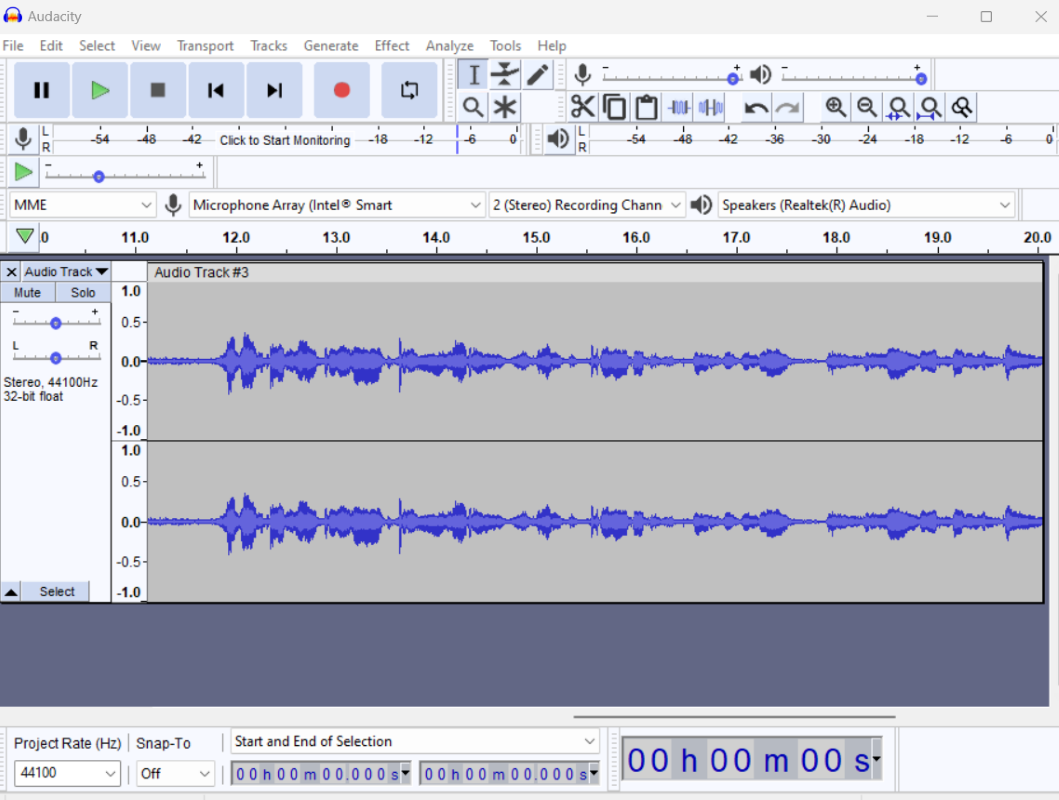Screen dimensions: 1059x800
Task: Open the Project Rate 44100 dropdown
Action: [x=67, y=773]
